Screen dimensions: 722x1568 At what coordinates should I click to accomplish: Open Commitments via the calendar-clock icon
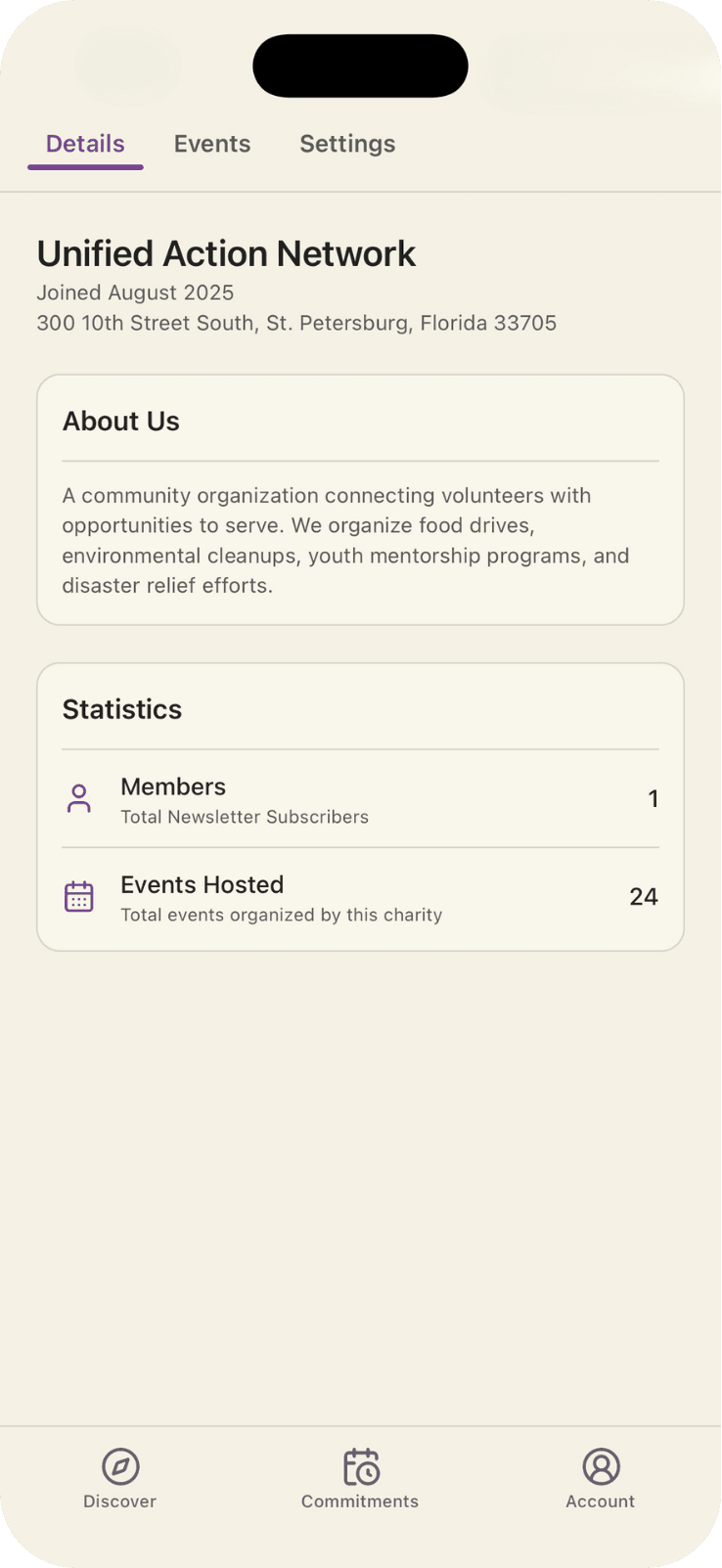(x=360, y=1466)
